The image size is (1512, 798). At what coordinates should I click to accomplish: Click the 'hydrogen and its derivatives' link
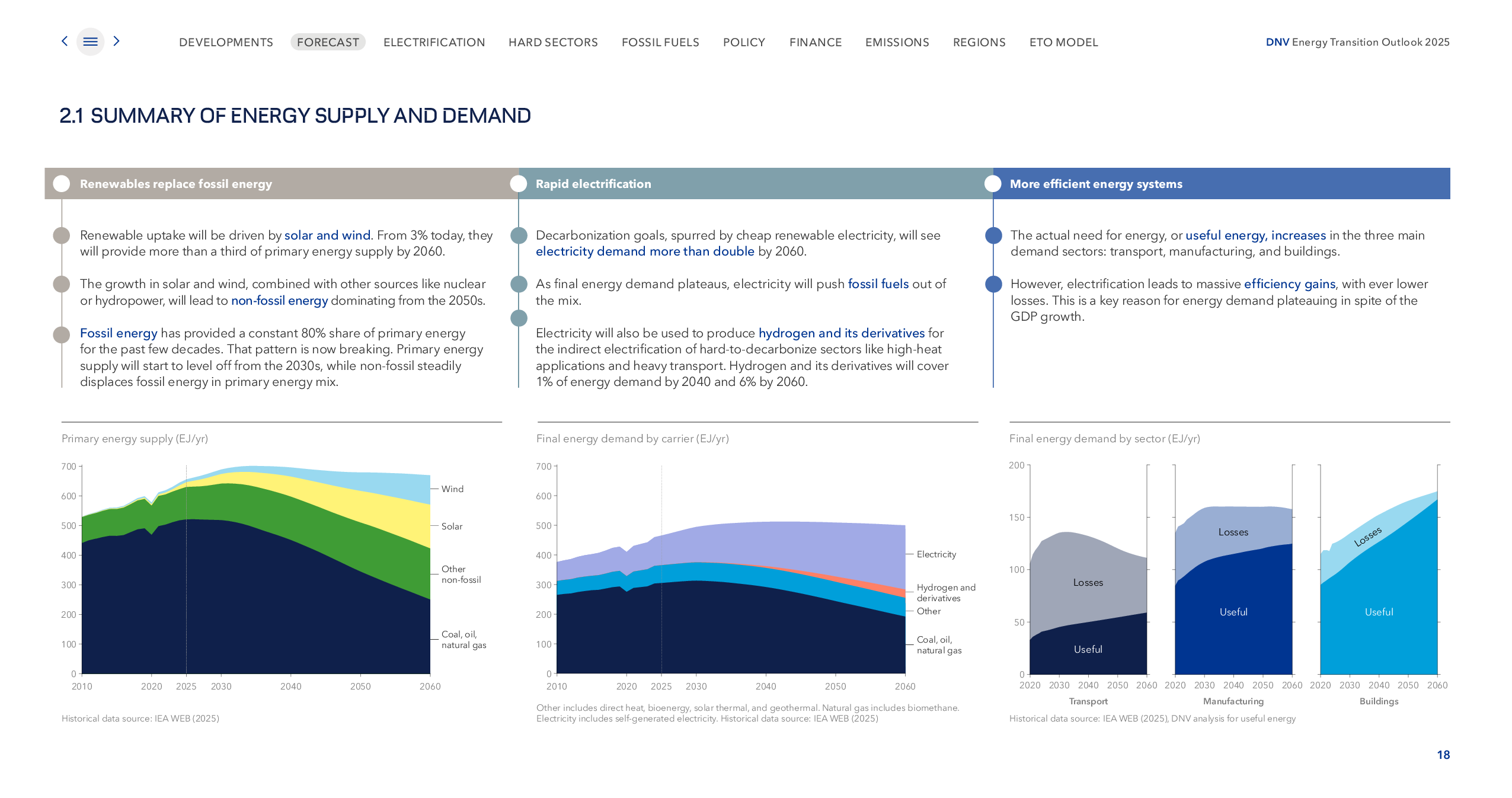coord(841,333)
